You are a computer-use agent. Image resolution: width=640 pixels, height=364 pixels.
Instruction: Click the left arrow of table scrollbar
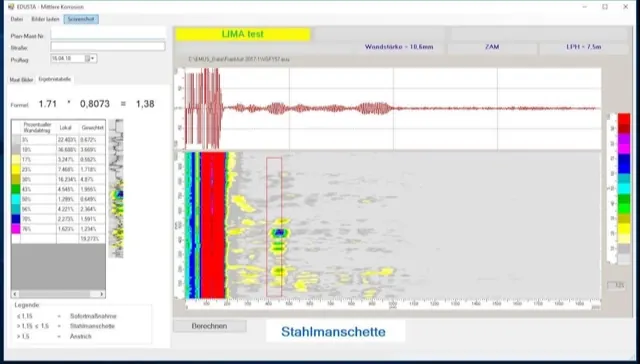(x=15, y=294)
